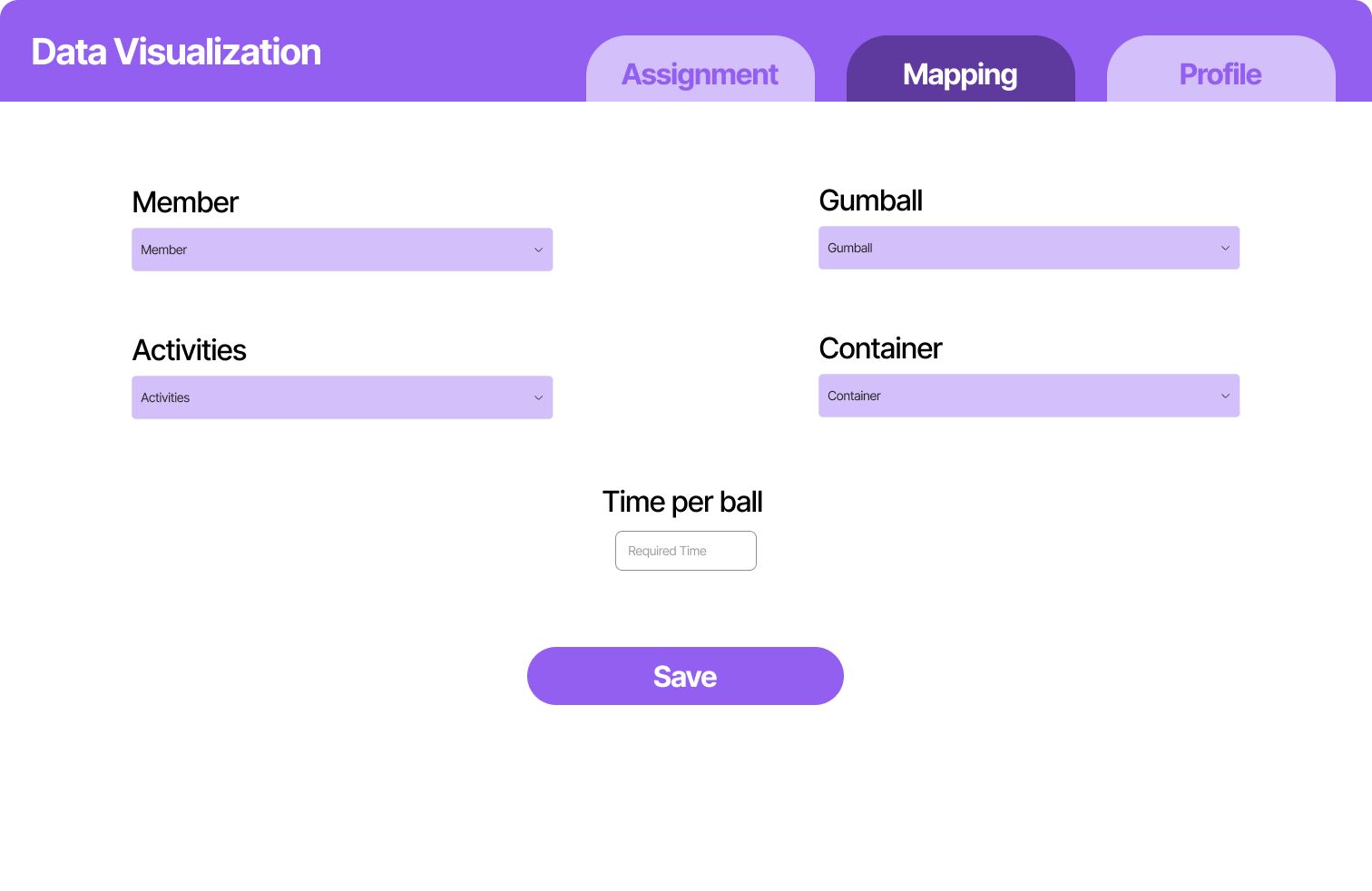
Task: Expand the Gumball select via its chevron arrow
Action: [x=1224, y=248]
